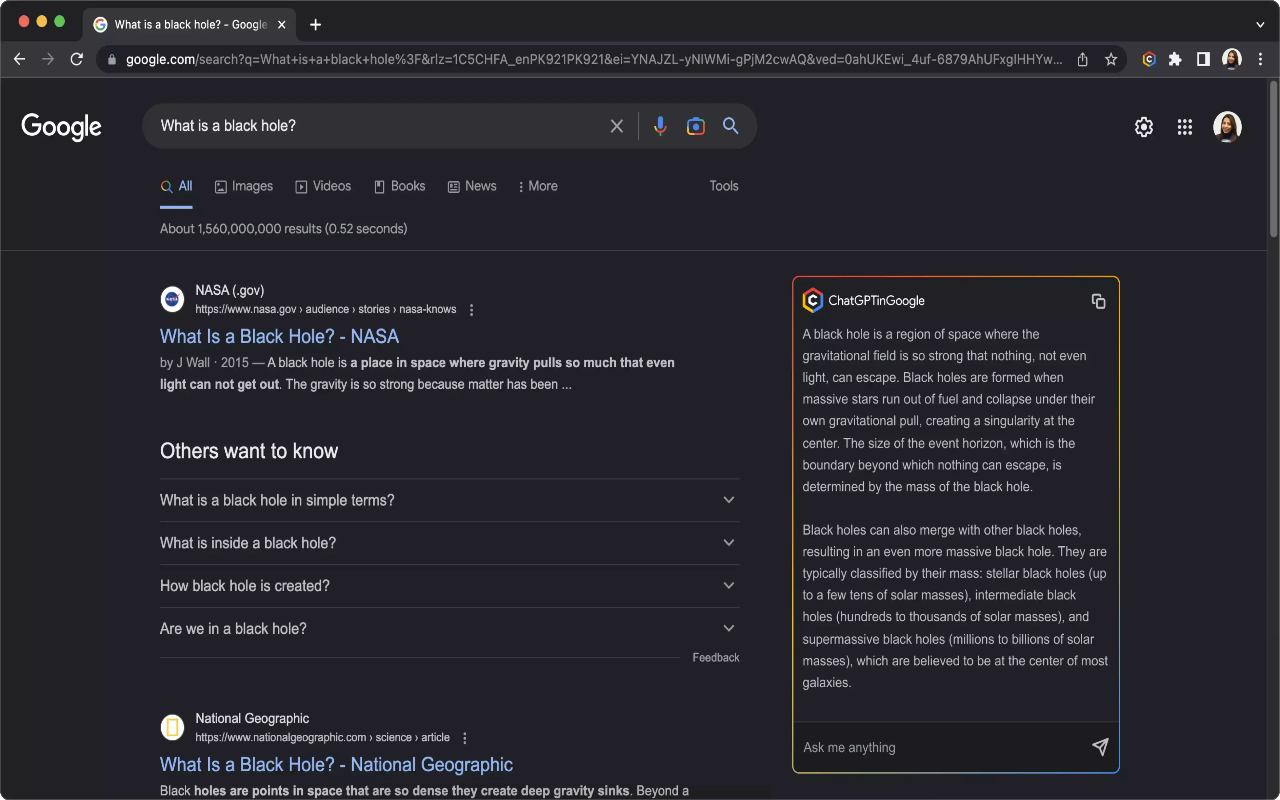Open the Extensions puzzle icon
The width and height of the screenshot is (1280, 800).
click(1175, 59)
